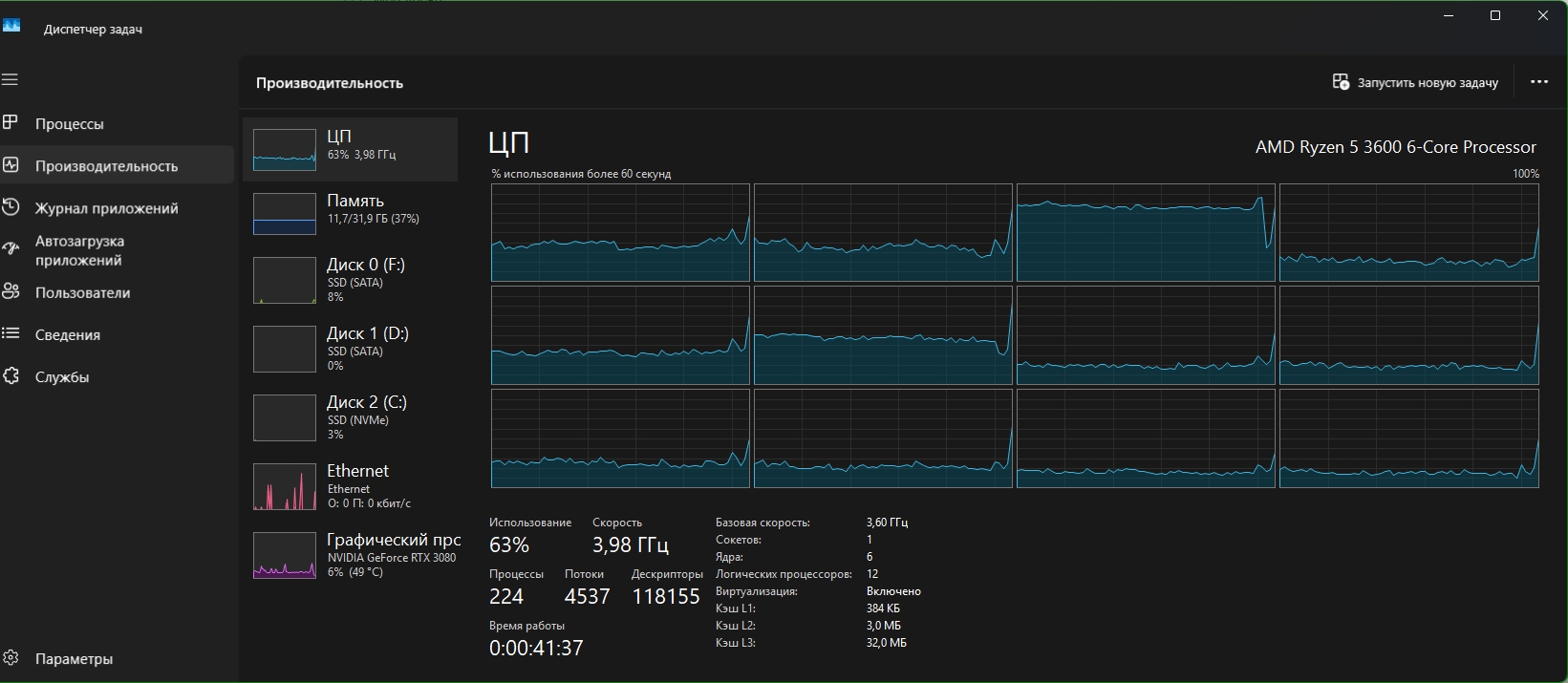Select Диск 2 (C:) NVMe item
This screenshot has height=683, width=1568.
350,416
